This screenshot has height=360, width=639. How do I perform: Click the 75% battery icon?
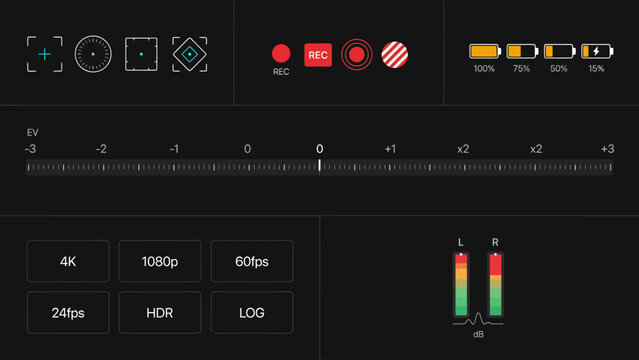pyautogui.click(x=522, y=51)
